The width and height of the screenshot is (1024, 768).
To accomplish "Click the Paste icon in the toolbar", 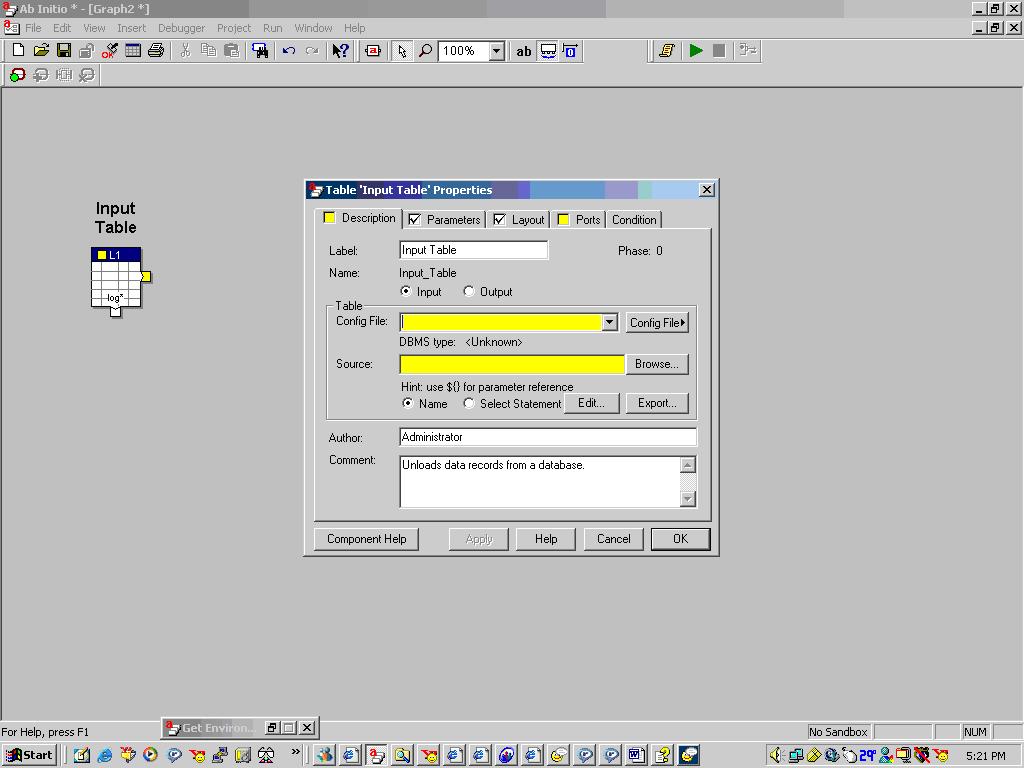I will point(233,51).
